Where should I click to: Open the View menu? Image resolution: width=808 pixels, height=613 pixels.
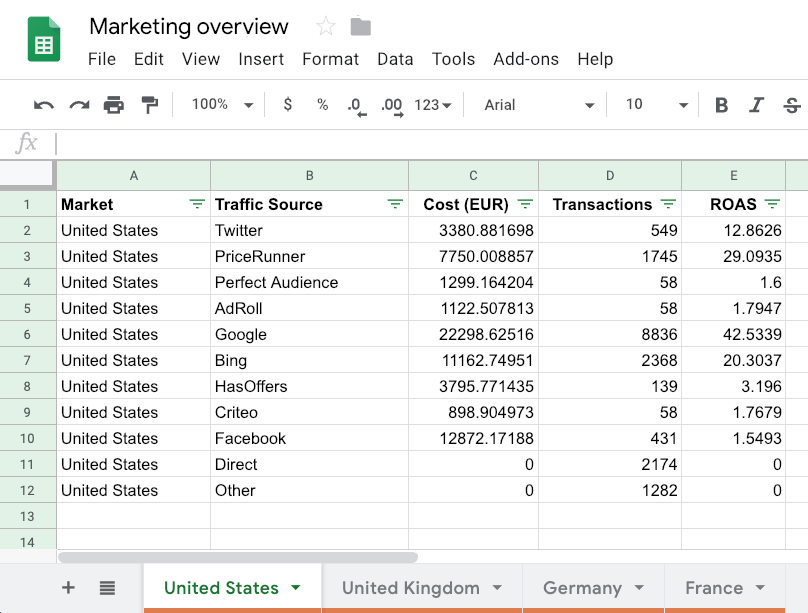pyautogui.click(x=200, y=59)
